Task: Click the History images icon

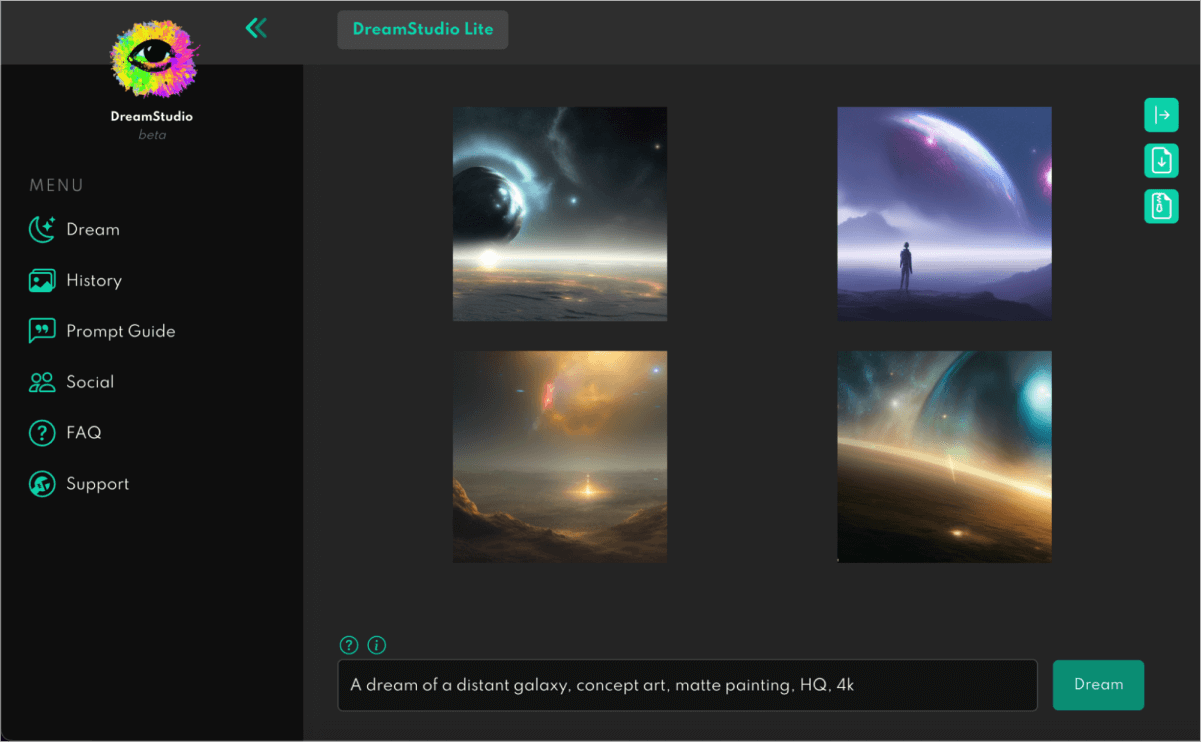Action: pos(42,280)
